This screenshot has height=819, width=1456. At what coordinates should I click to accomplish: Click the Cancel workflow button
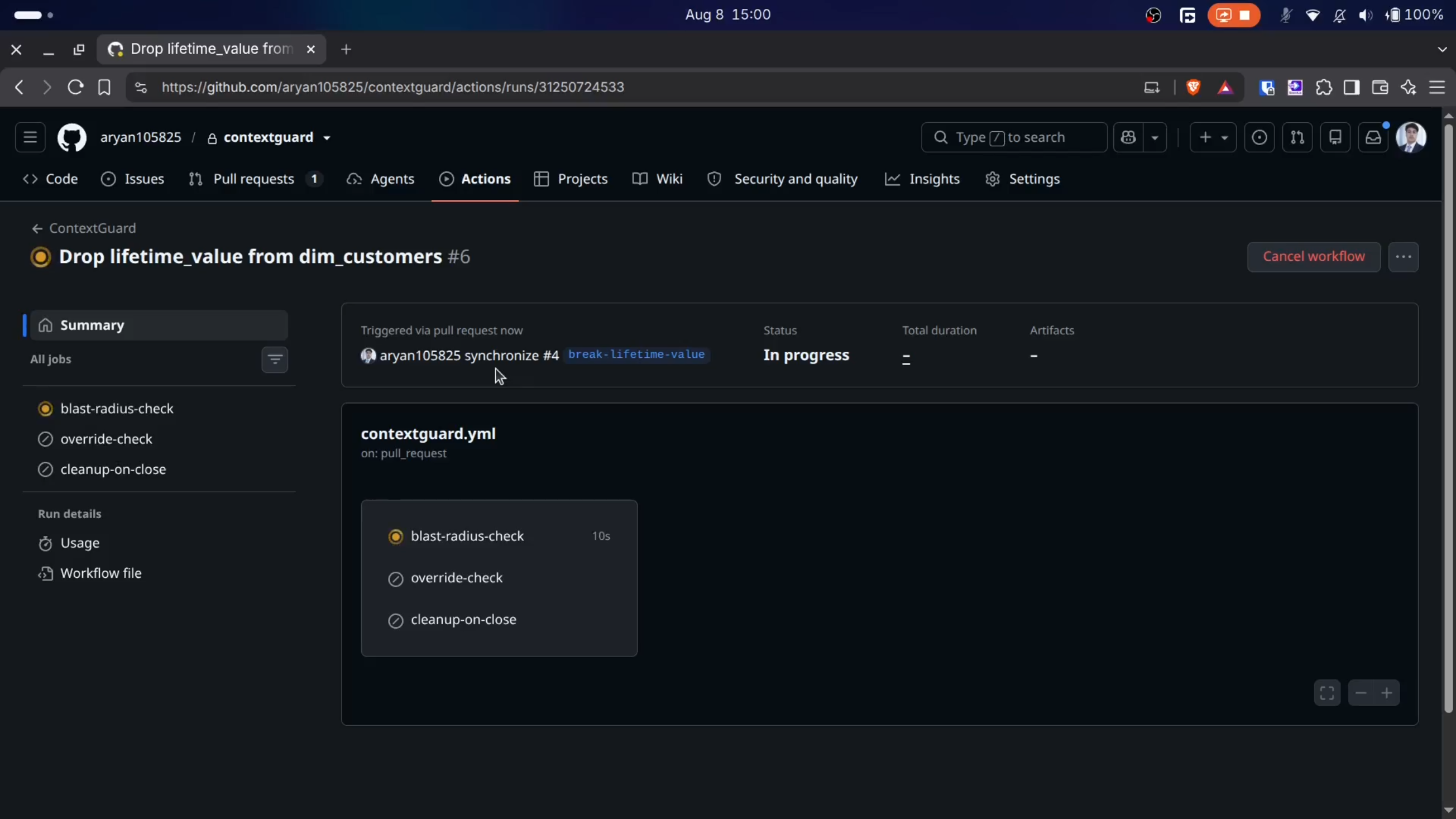click(x=1313, y=256)
